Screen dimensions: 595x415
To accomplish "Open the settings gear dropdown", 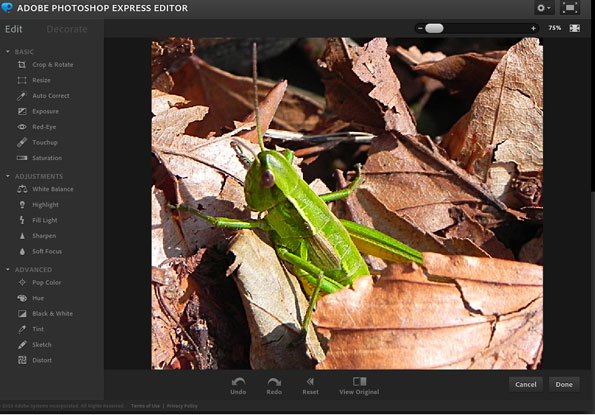I will pyautogui.click(x=544, y=8).
